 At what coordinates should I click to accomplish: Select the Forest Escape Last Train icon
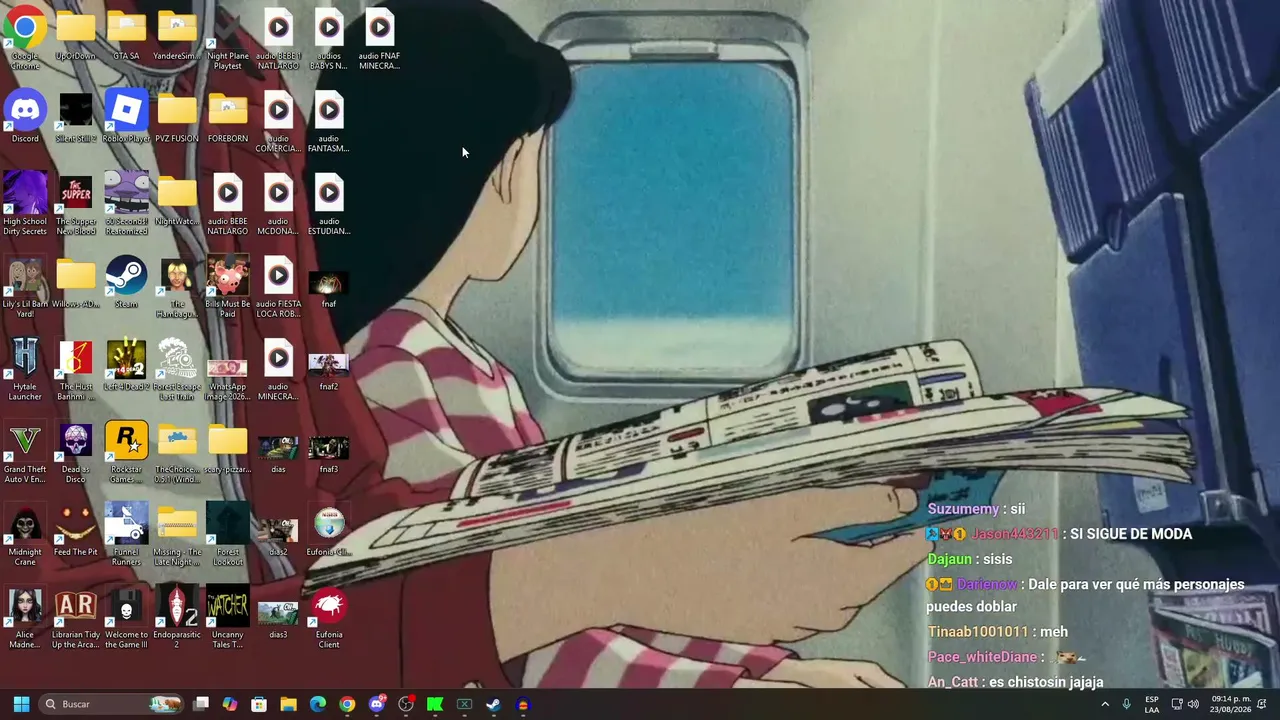point(177,370)
